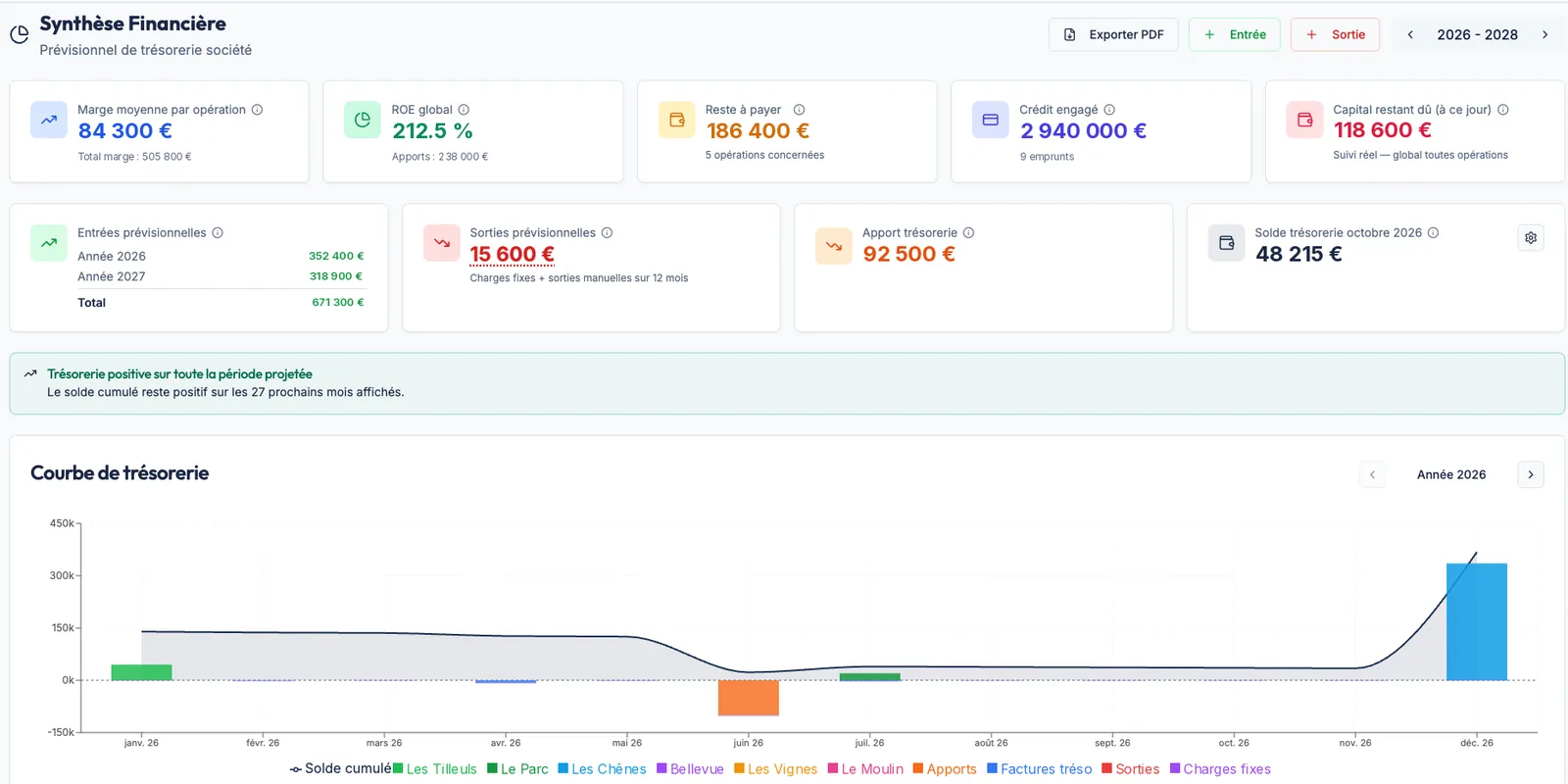Click the 671 300 € total amount
Screen dimensions: 1568x784
[x=338, y=303]
